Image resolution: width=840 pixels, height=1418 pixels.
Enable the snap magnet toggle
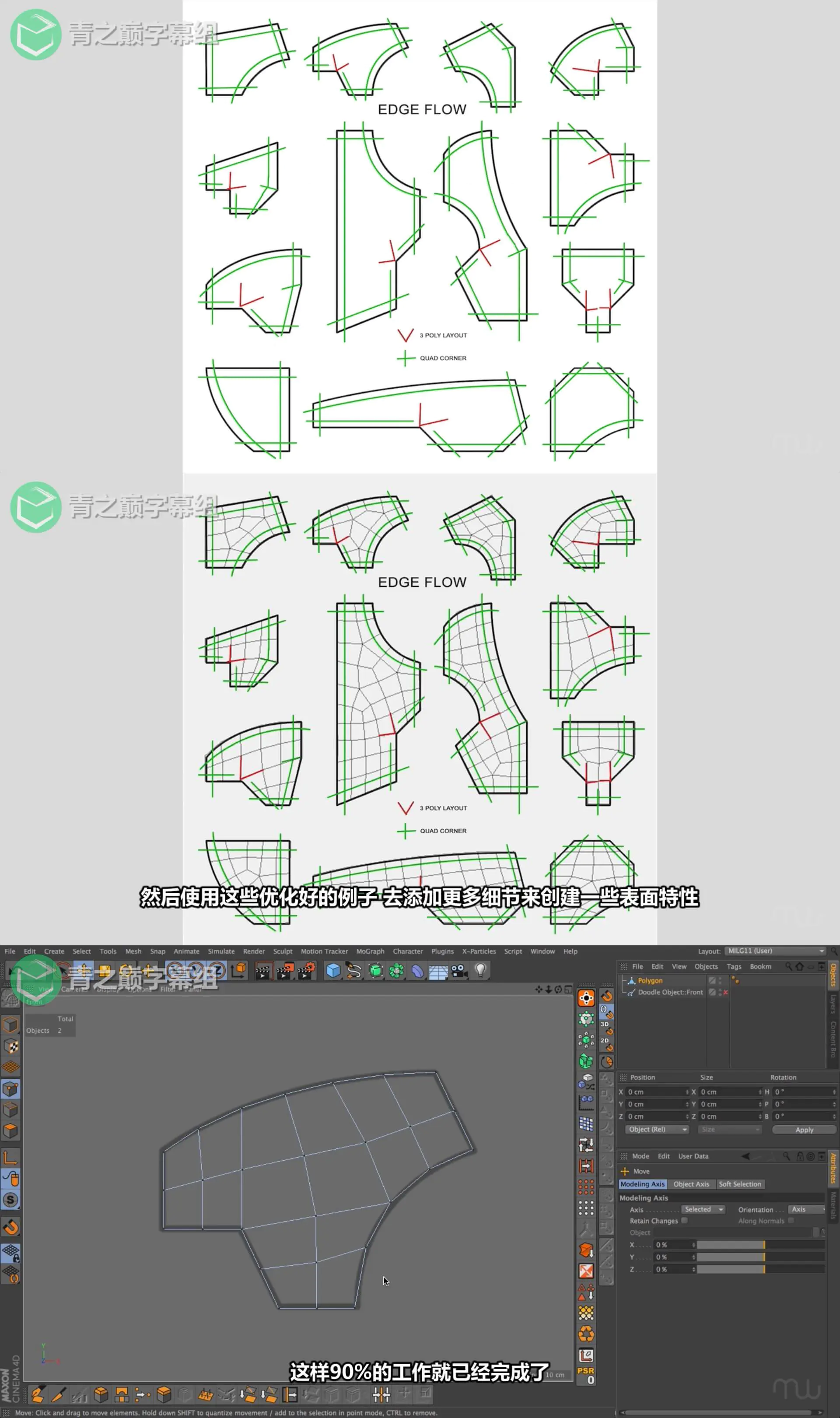(606, 996)
